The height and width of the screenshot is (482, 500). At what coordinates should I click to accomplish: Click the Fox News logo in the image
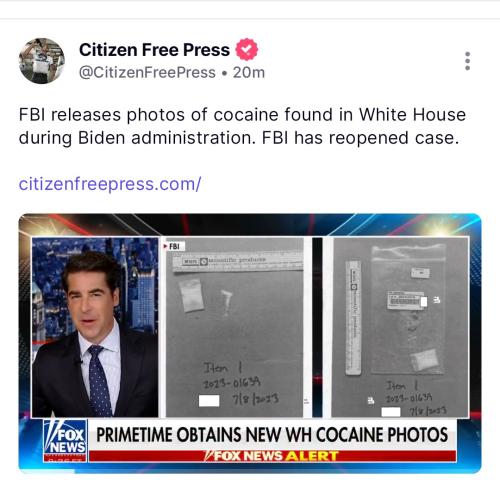pyautogui.click(x=65, y=441)
